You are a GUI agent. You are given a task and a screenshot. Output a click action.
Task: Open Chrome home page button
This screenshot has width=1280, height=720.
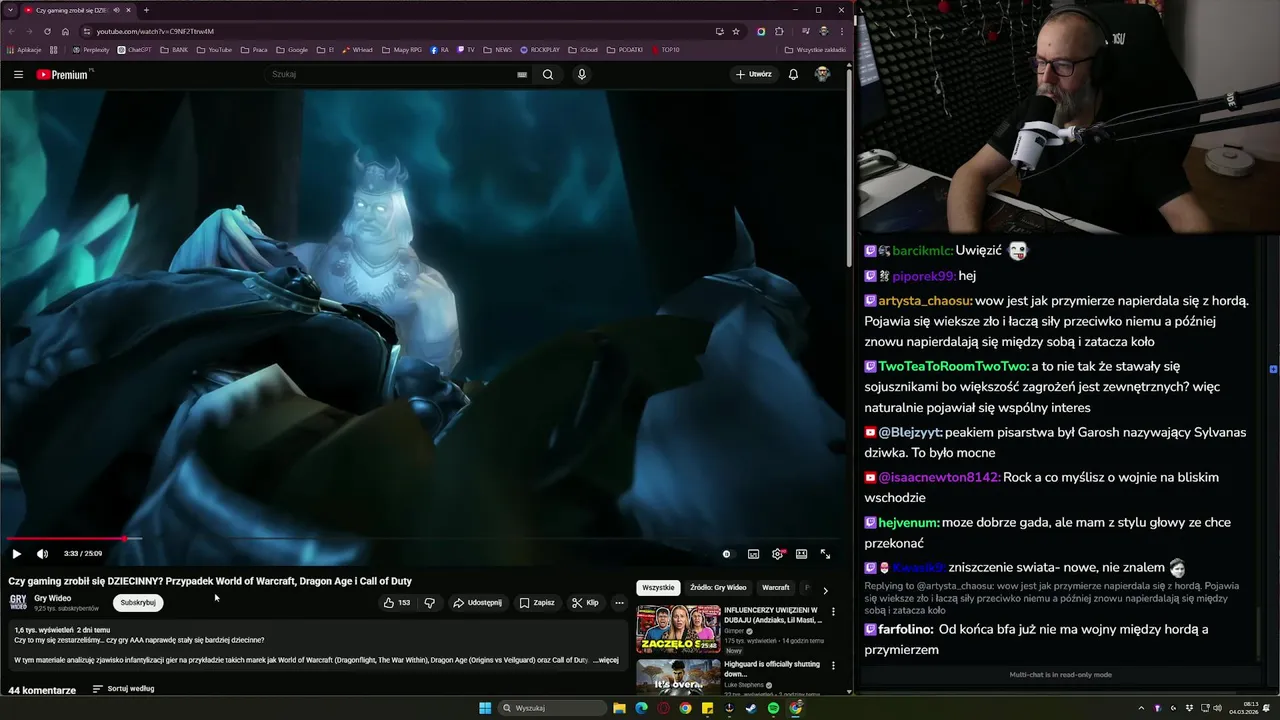65,31
